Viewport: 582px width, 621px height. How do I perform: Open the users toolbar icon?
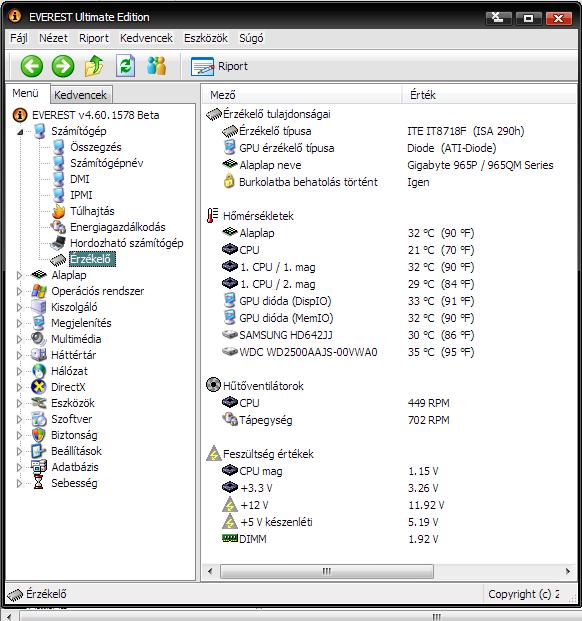tap(157, 66)
